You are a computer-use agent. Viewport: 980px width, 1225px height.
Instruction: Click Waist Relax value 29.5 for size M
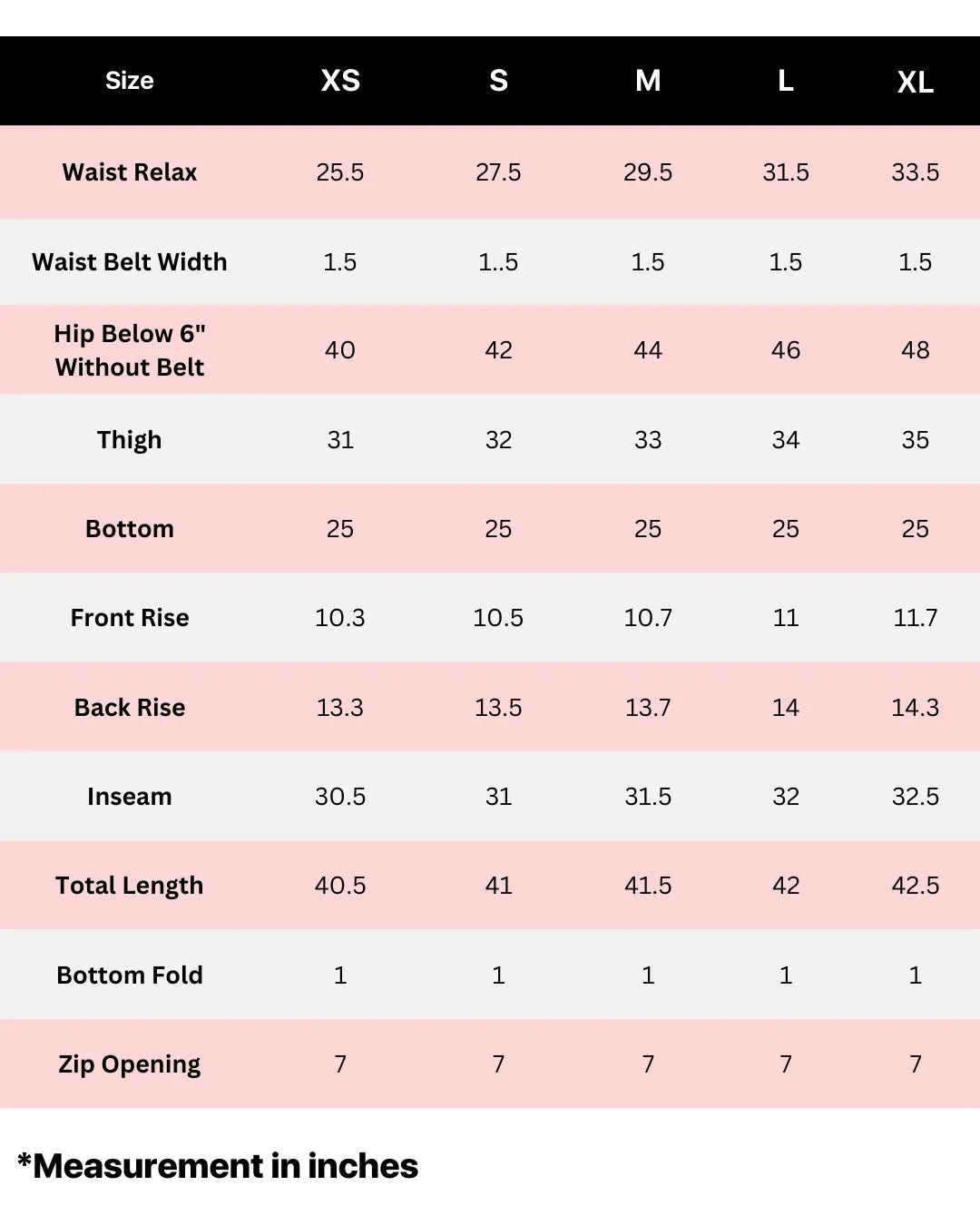pos(648,172)
